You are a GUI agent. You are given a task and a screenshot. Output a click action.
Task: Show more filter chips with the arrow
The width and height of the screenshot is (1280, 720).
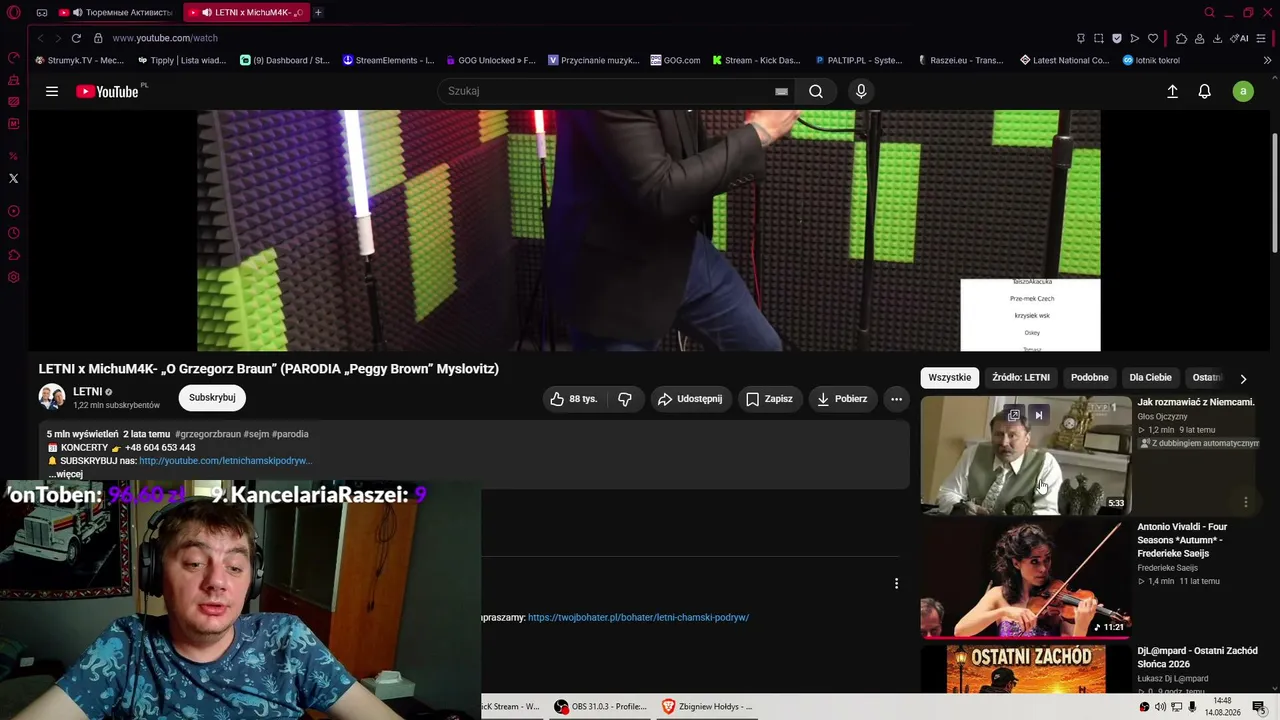[1243, 379]
